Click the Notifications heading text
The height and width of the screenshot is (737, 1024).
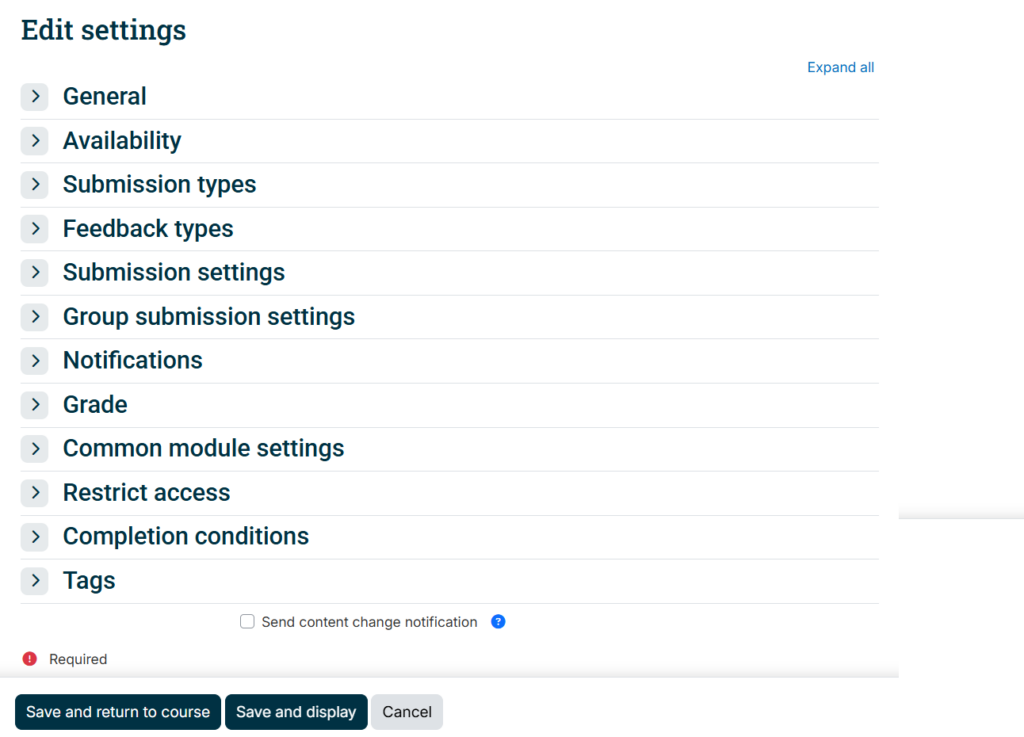133,360
